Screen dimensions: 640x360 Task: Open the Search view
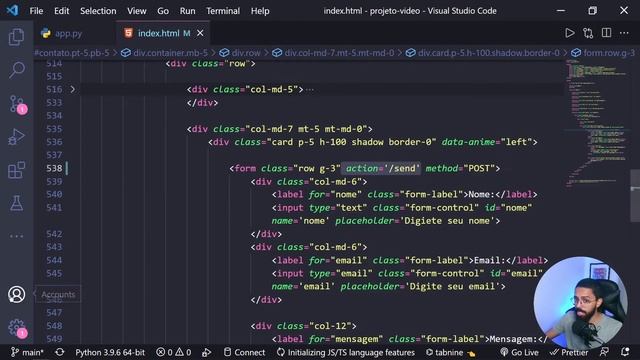pyautogui.click(x=16, y=70)
